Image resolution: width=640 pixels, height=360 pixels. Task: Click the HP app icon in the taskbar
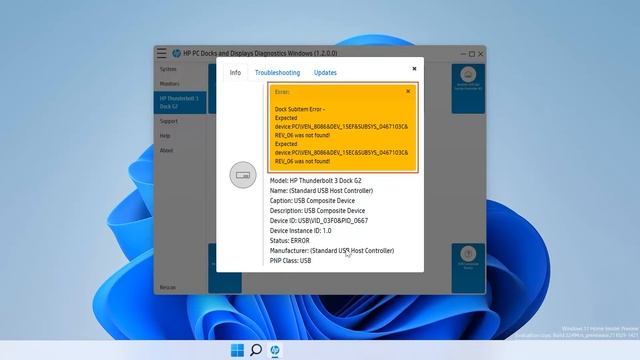(275, 350)
